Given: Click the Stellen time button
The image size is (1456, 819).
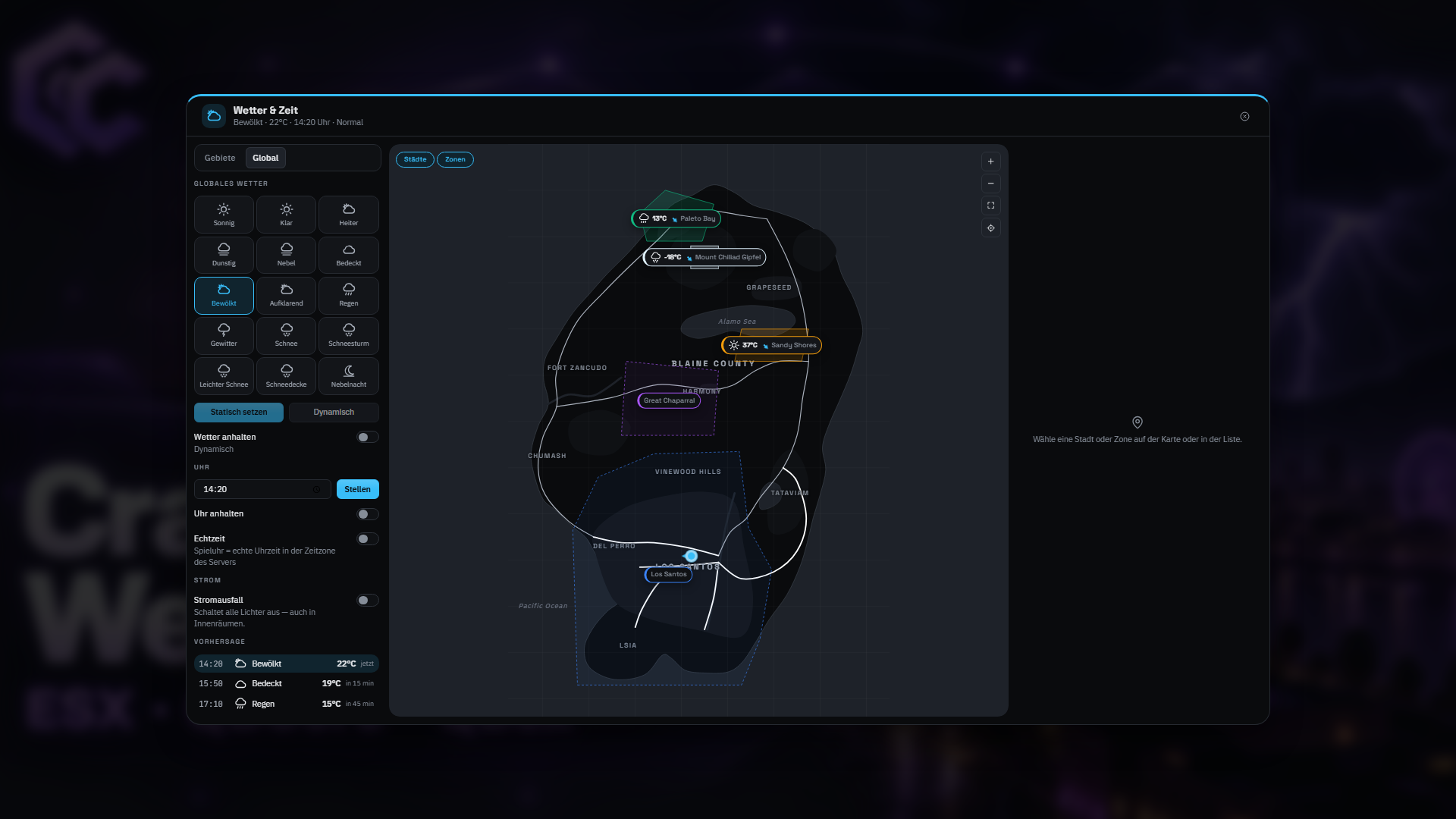Looking at the screenshot, I should click(x=358, y=489).
